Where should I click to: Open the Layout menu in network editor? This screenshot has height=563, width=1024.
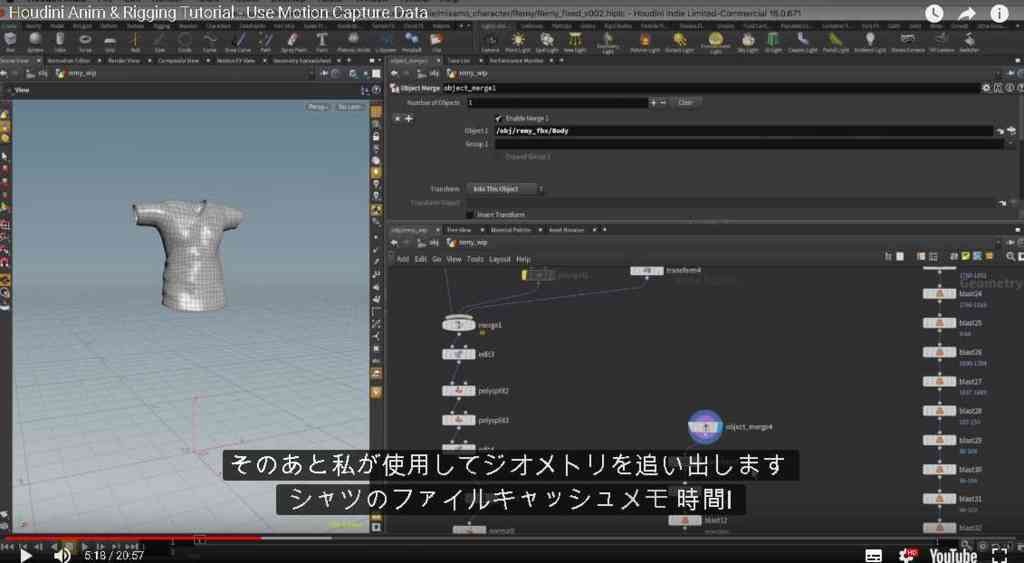click(x=500, y=259)
